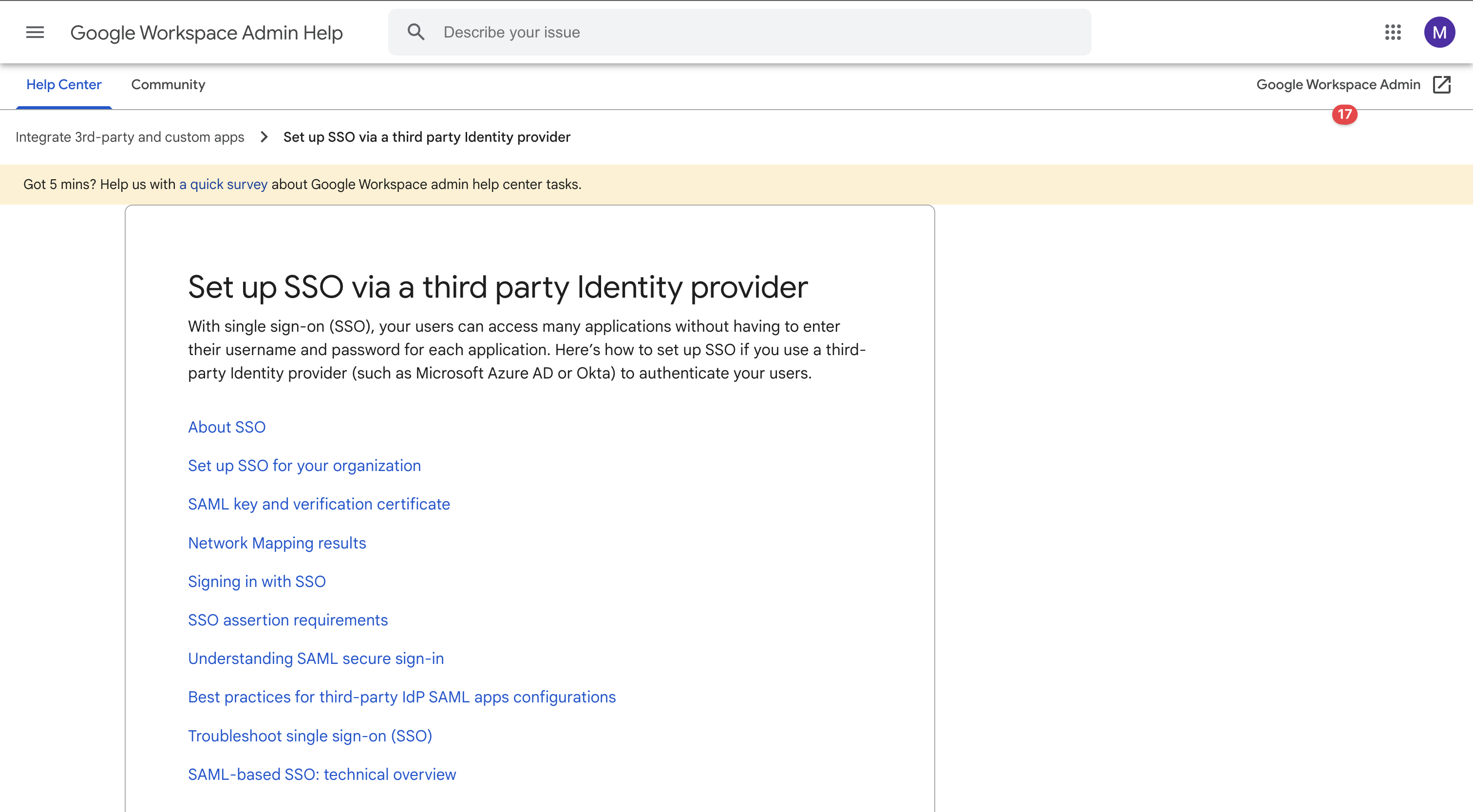Image resolution: width=1473 pixels, height=812 pixels.
Task: Click the search magnifier icon
Action: pos(415,32)
